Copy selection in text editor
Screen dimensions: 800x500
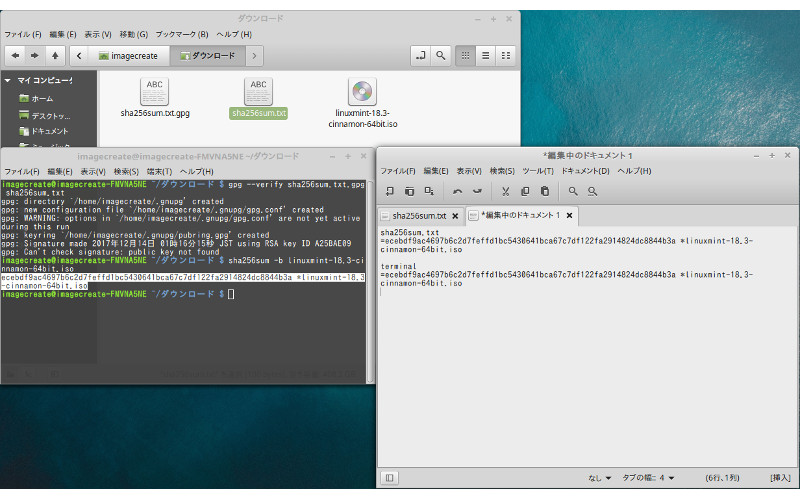point(525,191)
